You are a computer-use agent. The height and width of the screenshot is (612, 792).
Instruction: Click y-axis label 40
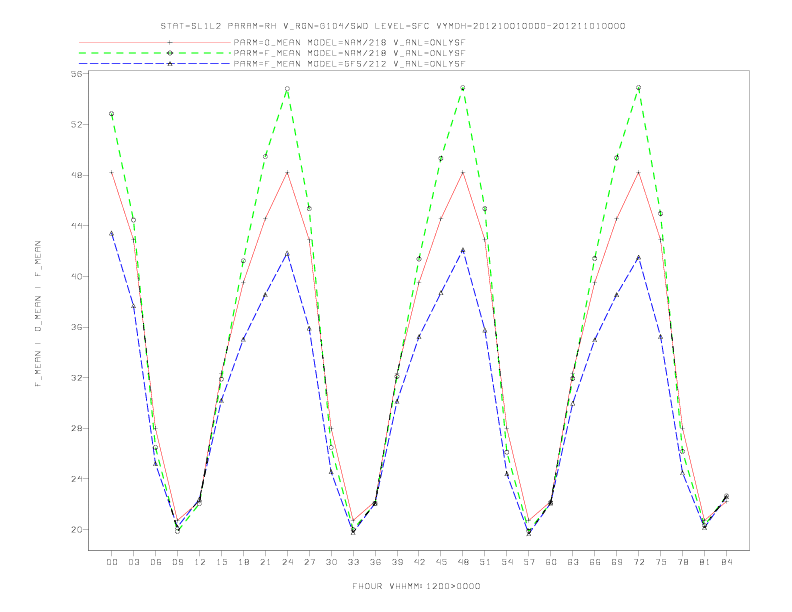77,276
